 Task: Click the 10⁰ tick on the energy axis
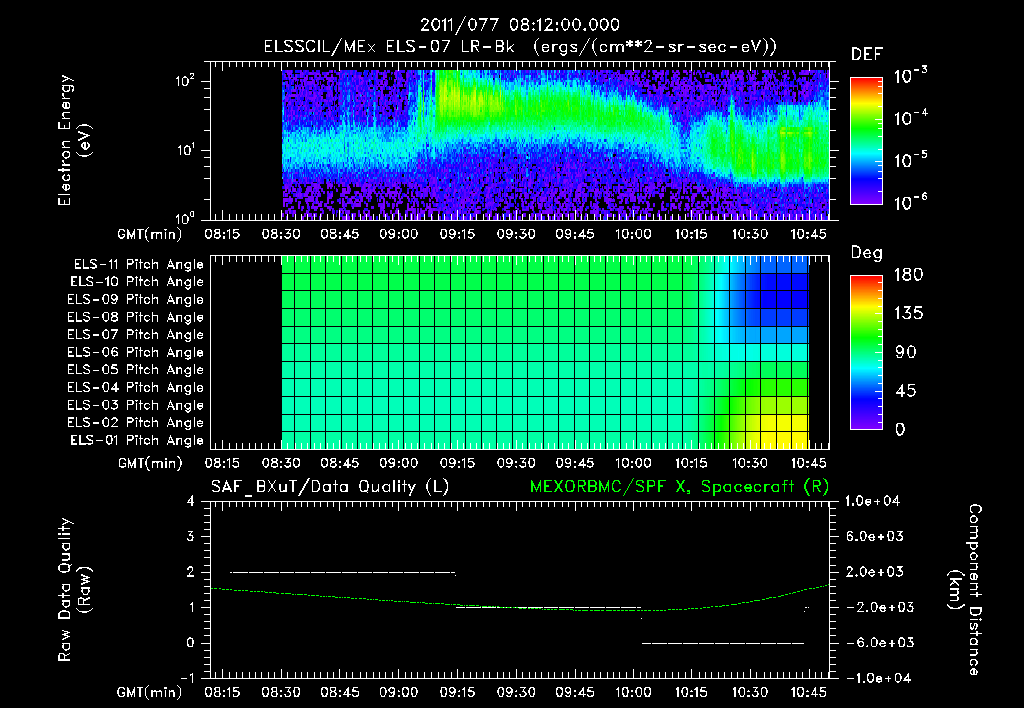click(x=185, y=217)
